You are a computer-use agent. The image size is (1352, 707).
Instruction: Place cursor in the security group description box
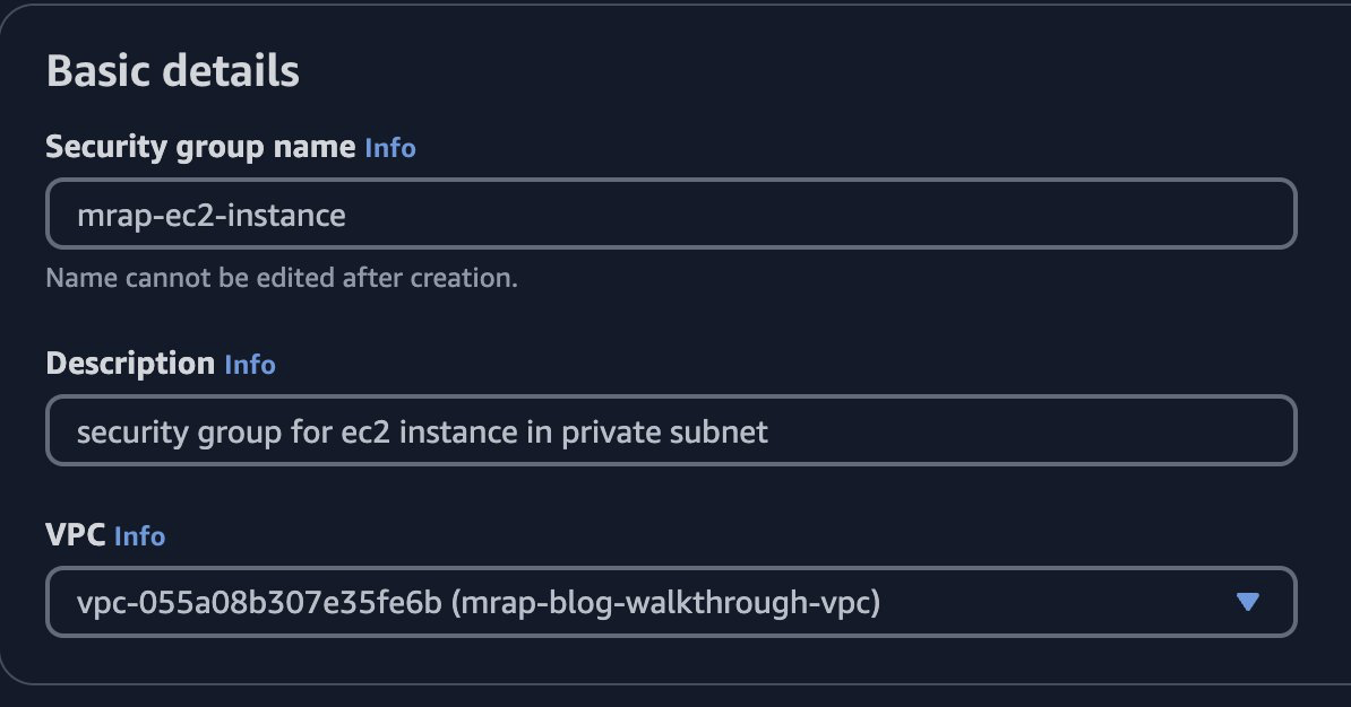pyautogui.click(x=670, y=432)
